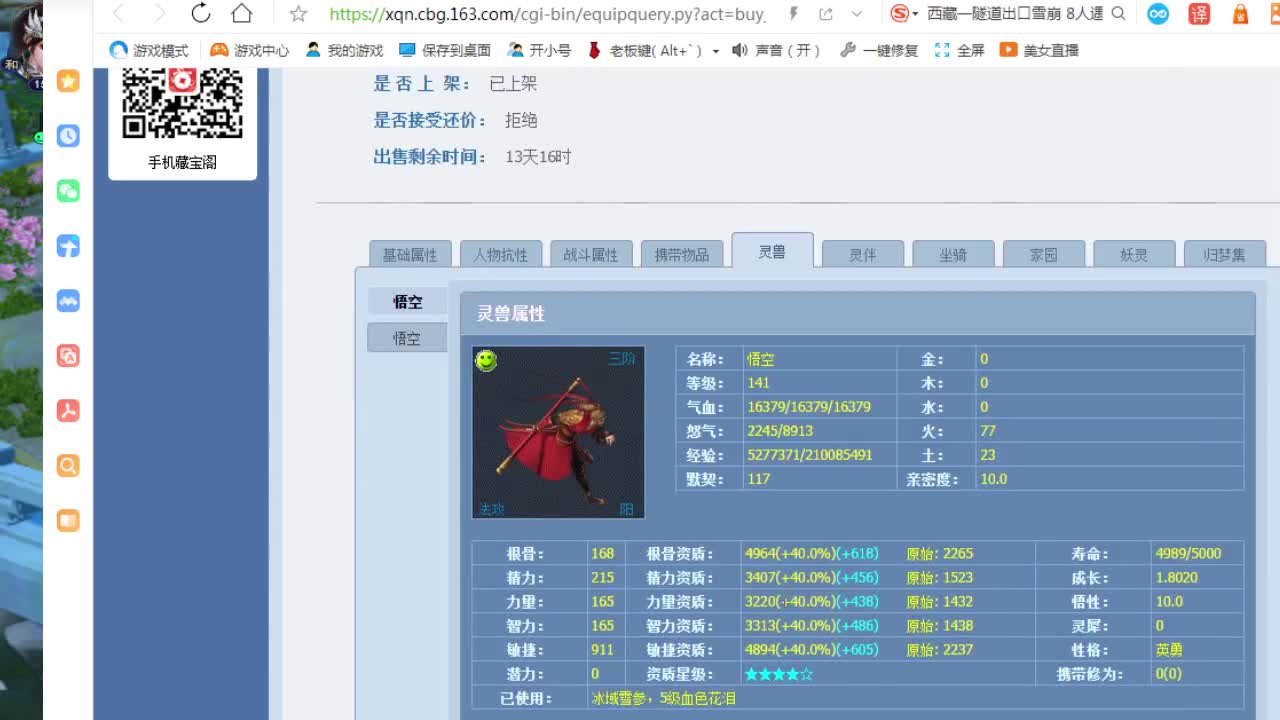Viewport: 1280px width, 720px height.
Task: Switch to the 妖灵 tab
Action: coord(1134,255)
